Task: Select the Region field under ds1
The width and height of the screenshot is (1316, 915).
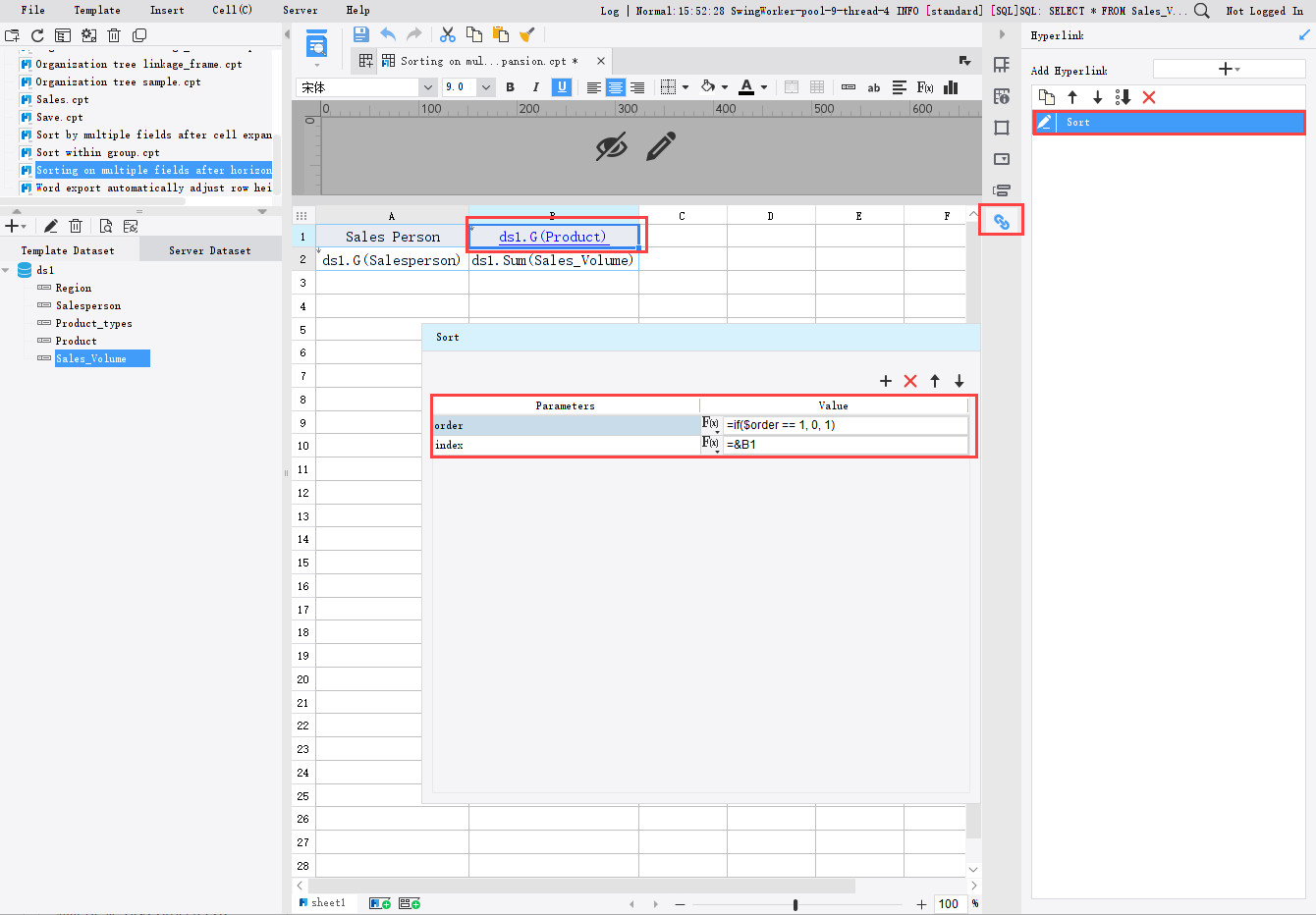Action: [x=74, y=288]
